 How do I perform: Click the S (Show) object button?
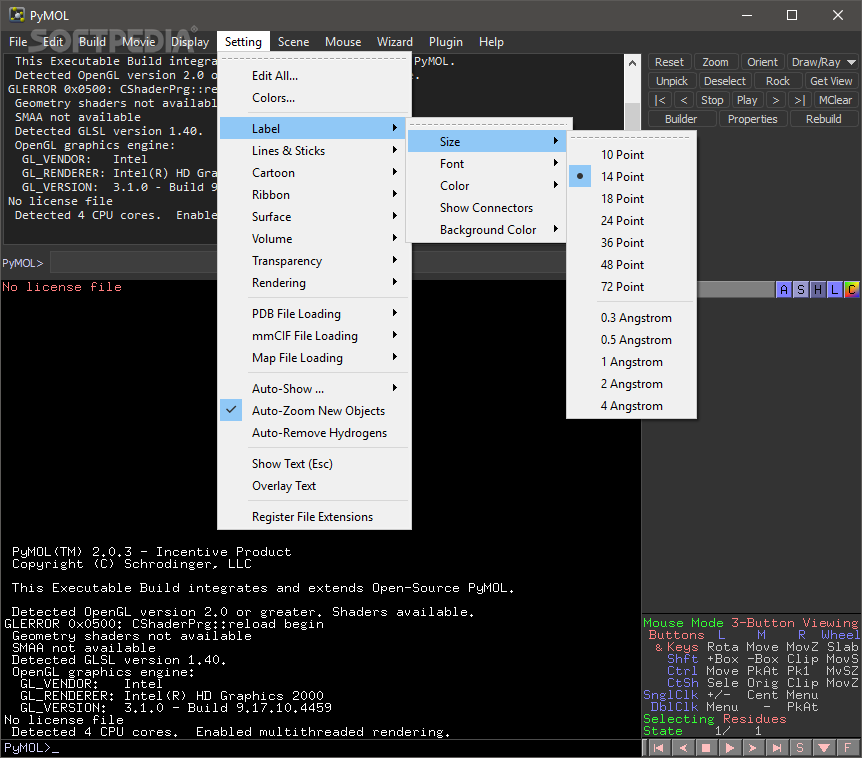coord(801,290)
